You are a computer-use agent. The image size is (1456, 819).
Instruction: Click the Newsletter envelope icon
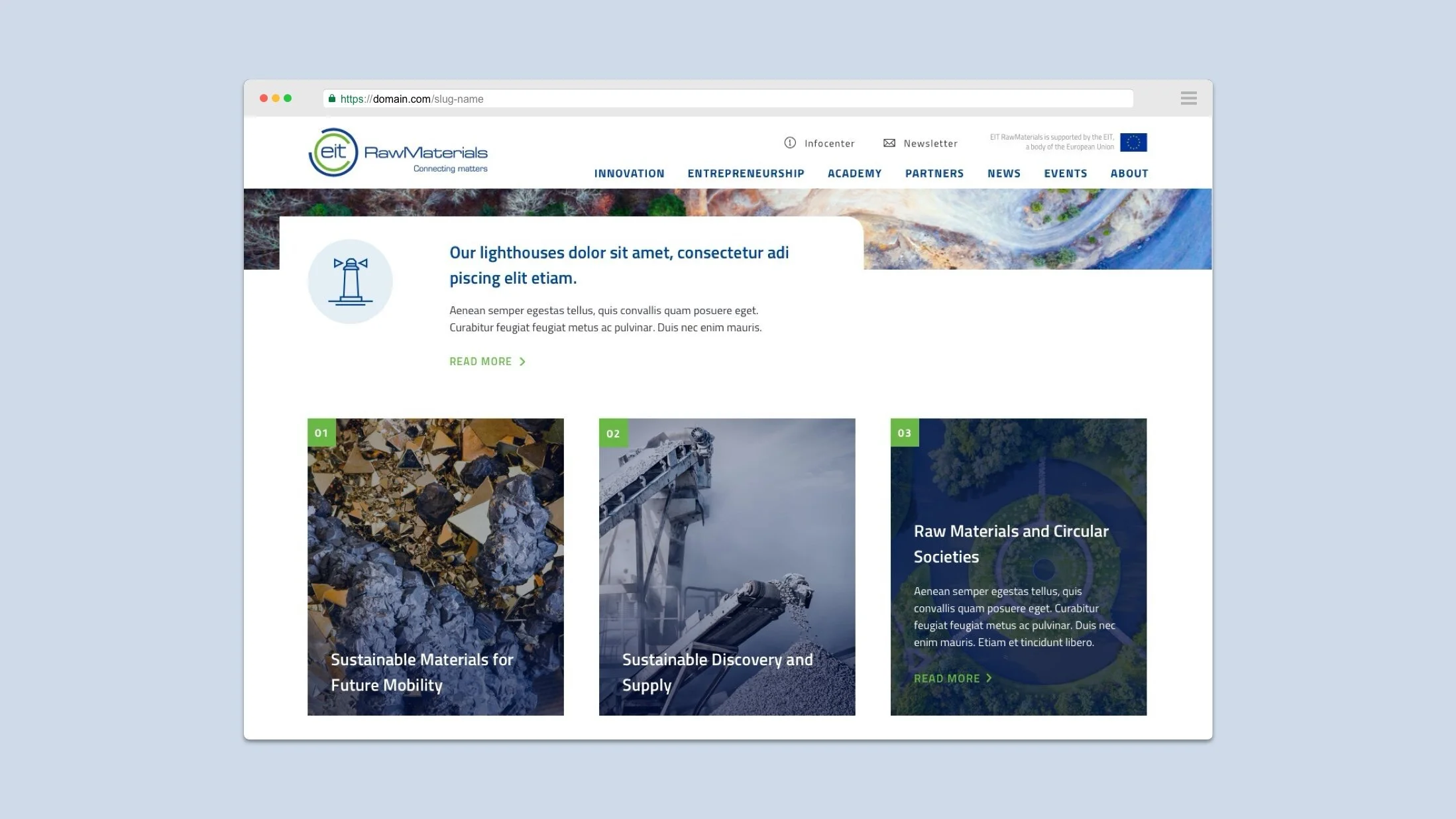[x=889, y=143]
